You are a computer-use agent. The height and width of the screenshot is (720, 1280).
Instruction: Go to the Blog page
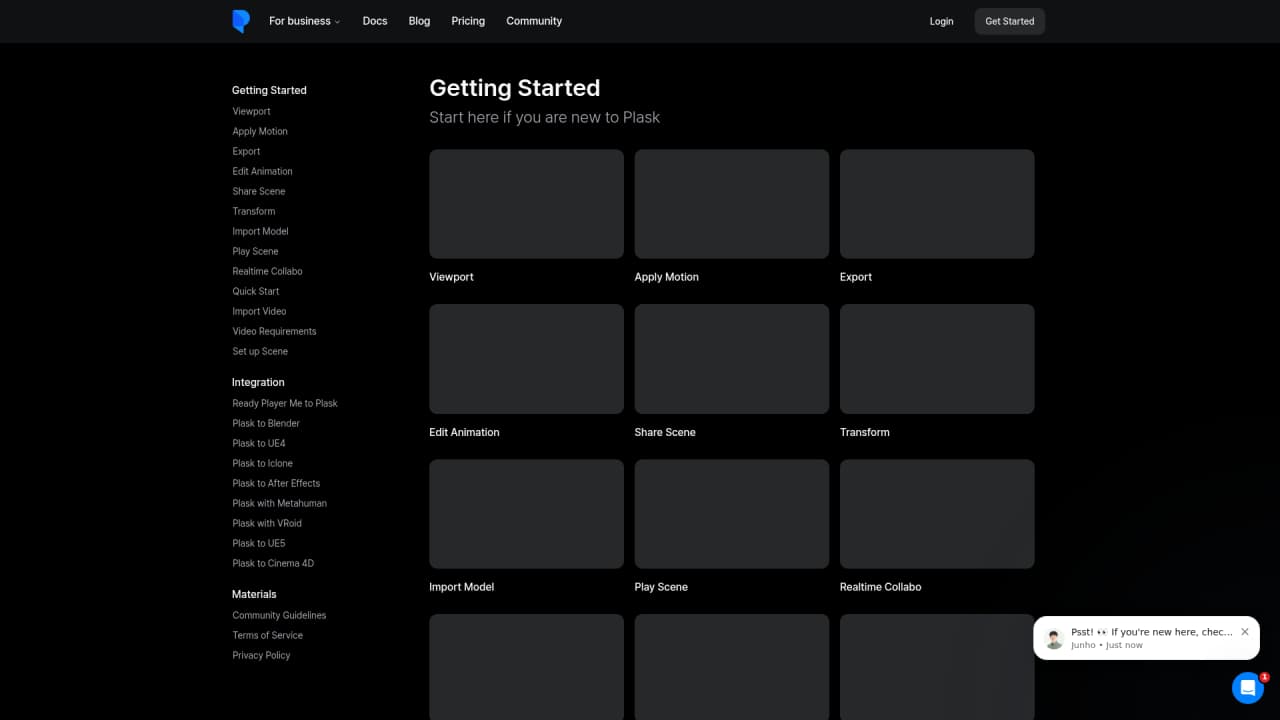(x=419, y=21)
